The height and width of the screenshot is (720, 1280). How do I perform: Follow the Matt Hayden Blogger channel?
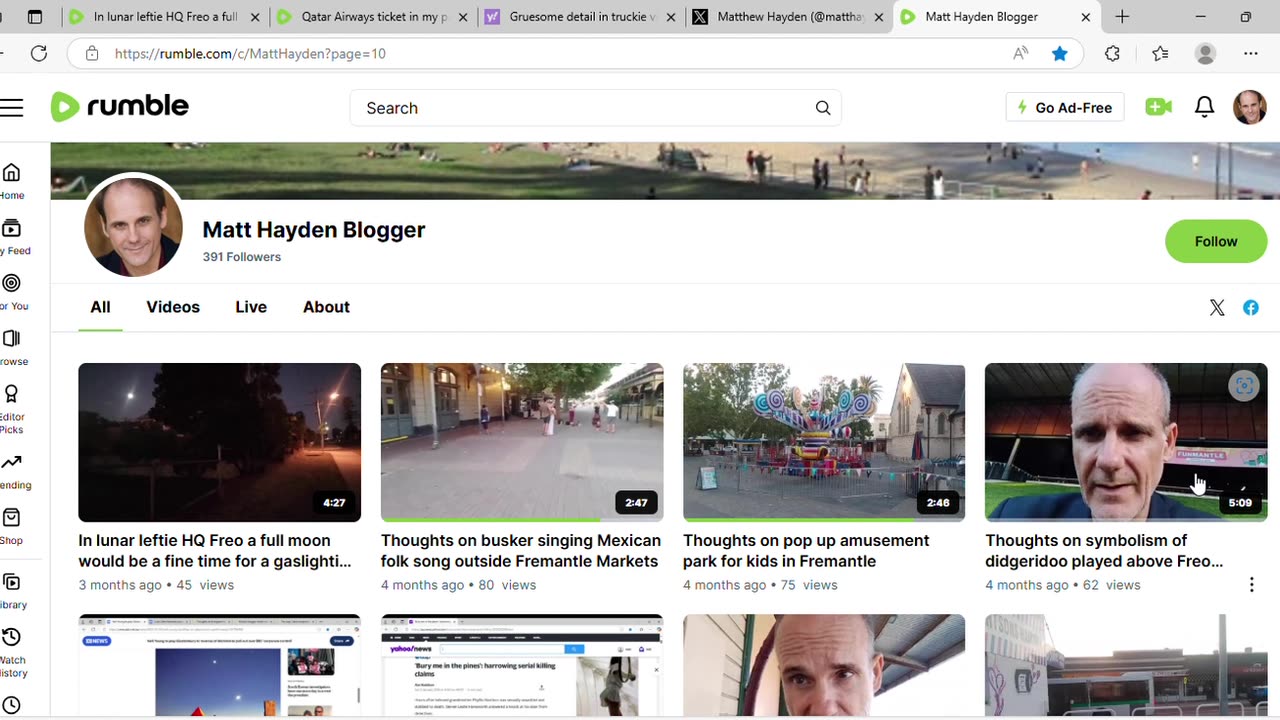click(1216, 242)
